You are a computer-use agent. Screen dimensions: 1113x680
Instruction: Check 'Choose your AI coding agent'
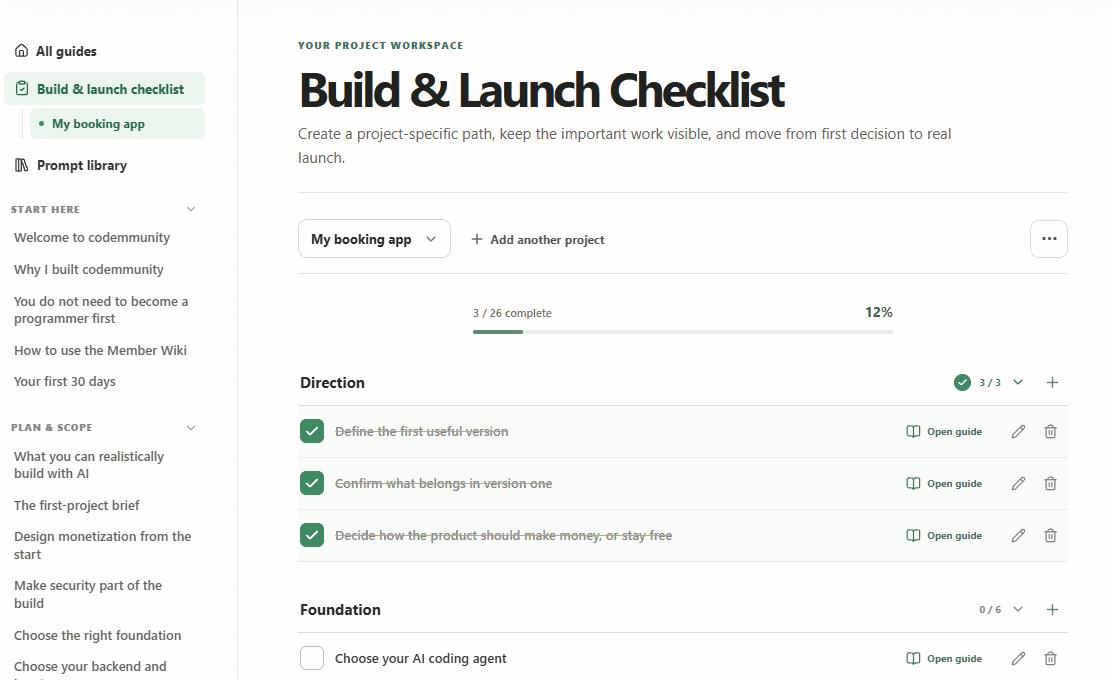pos(312,658)
